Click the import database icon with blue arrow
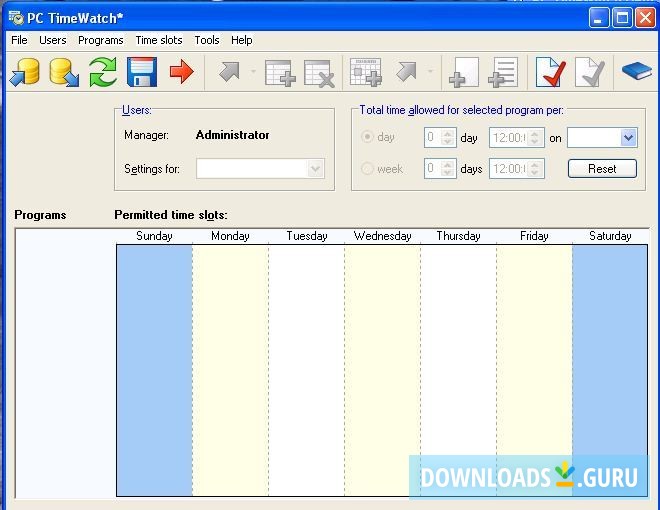This screenshot has width=660, height=510. click(25, 72)
